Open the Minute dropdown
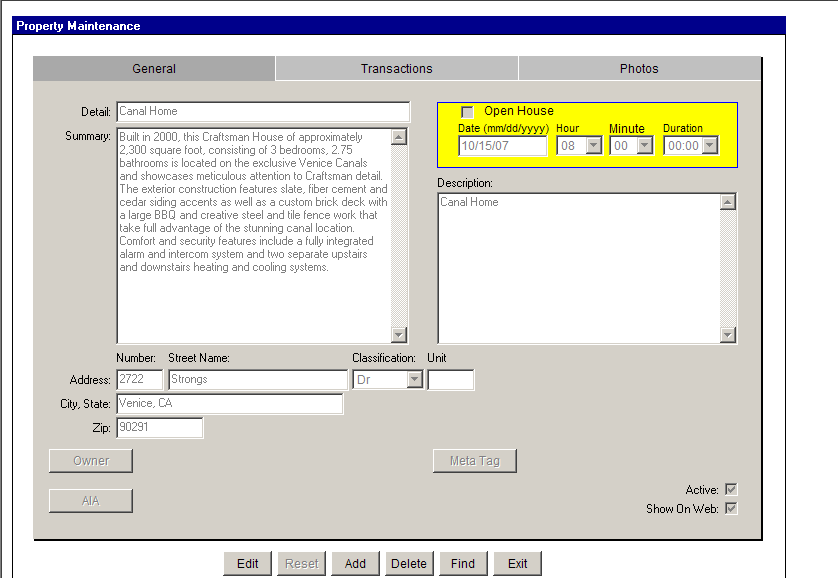Screen dimensions: 838x578 [645, 146]
